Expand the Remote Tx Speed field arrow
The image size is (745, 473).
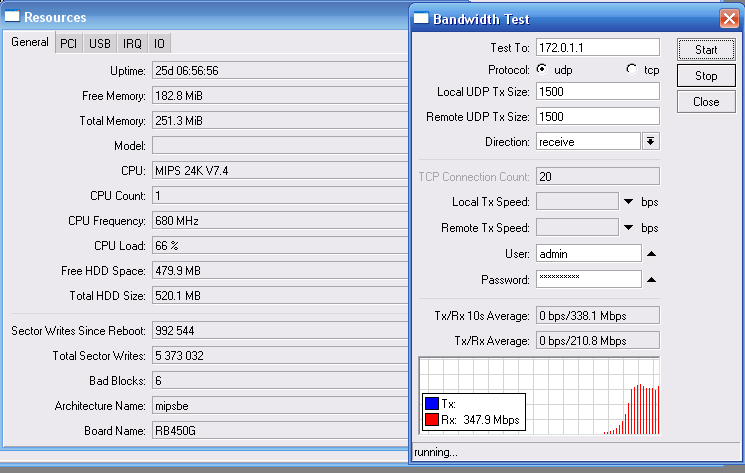(x=629, y=228)
